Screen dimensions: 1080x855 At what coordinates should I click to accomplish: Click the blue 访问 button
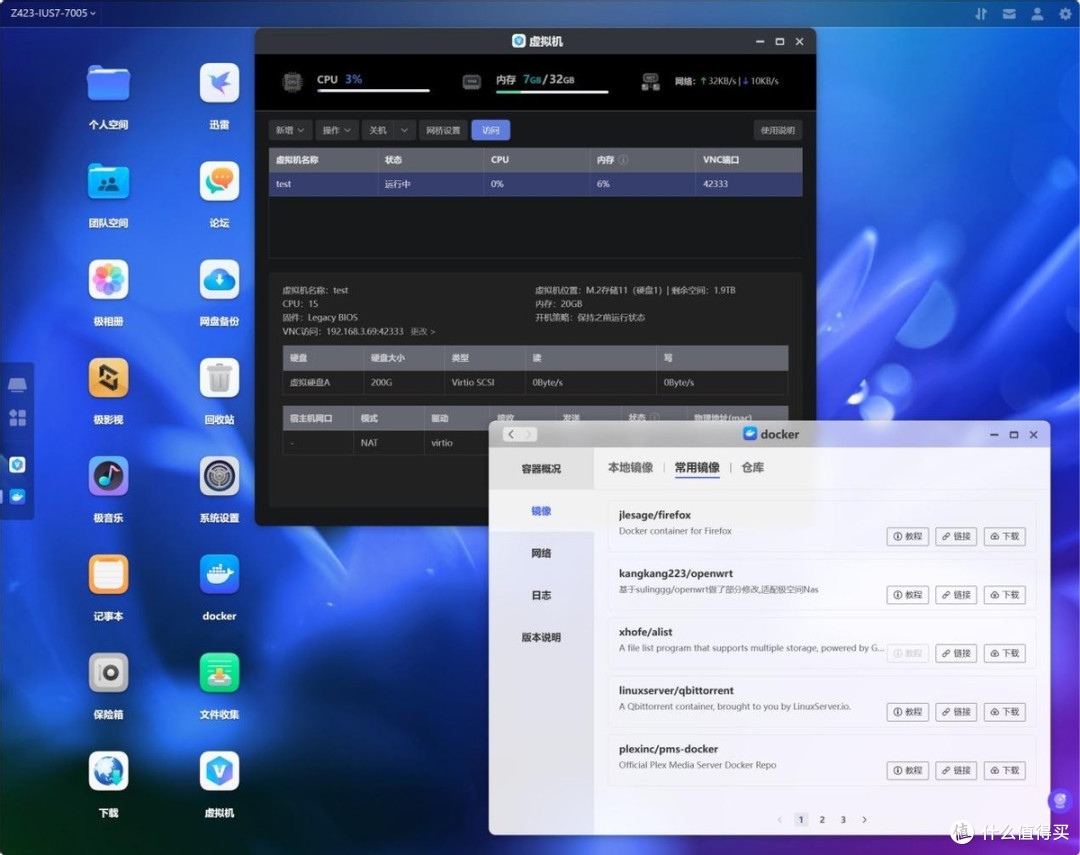(x=490, y=130)
